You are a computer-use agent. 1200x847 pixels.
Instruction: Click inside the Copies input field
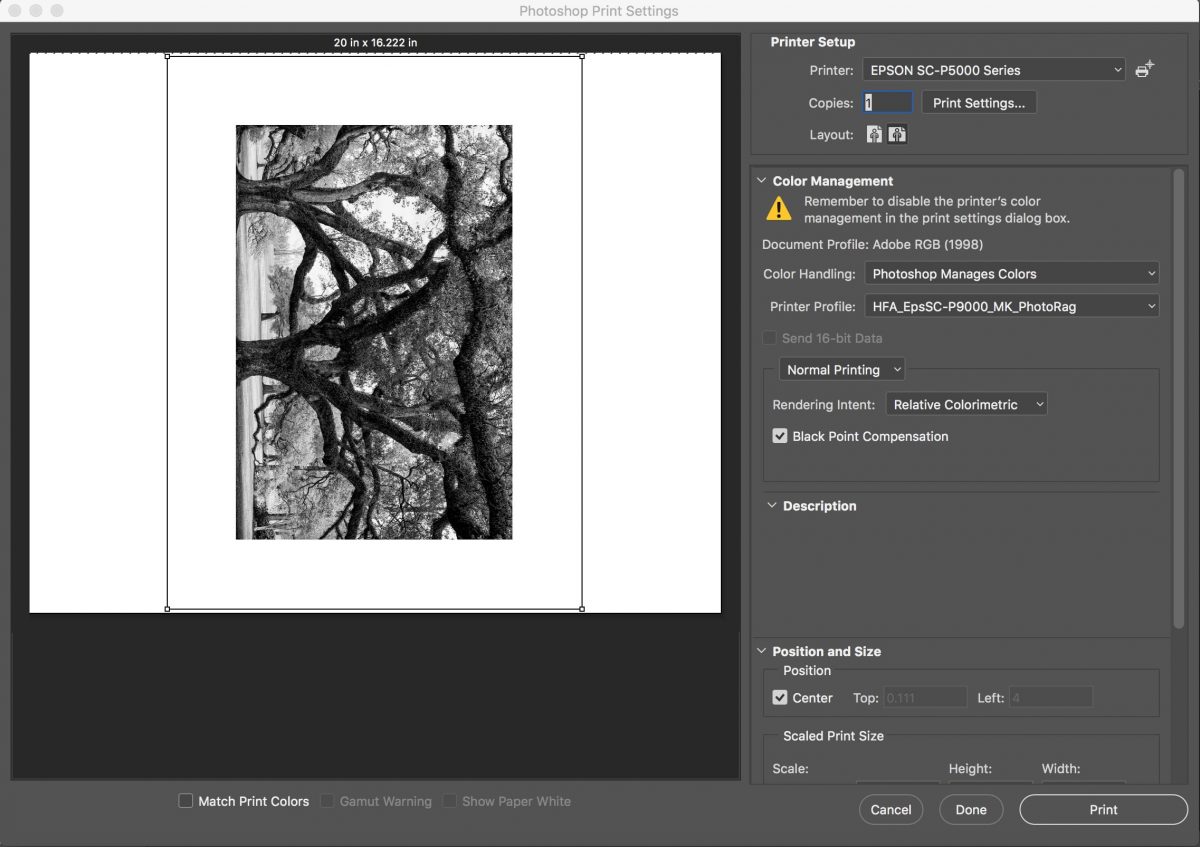(886, 102)
